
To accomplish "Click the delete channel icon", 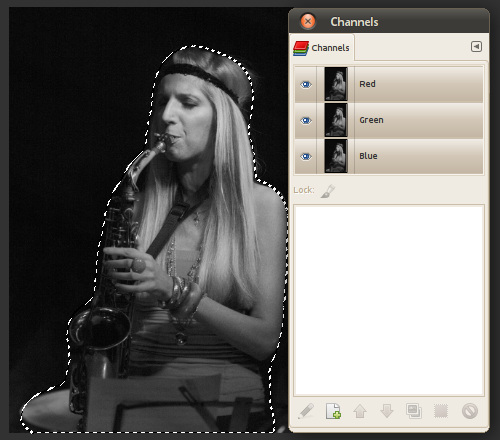I will [x=470, y=411].
